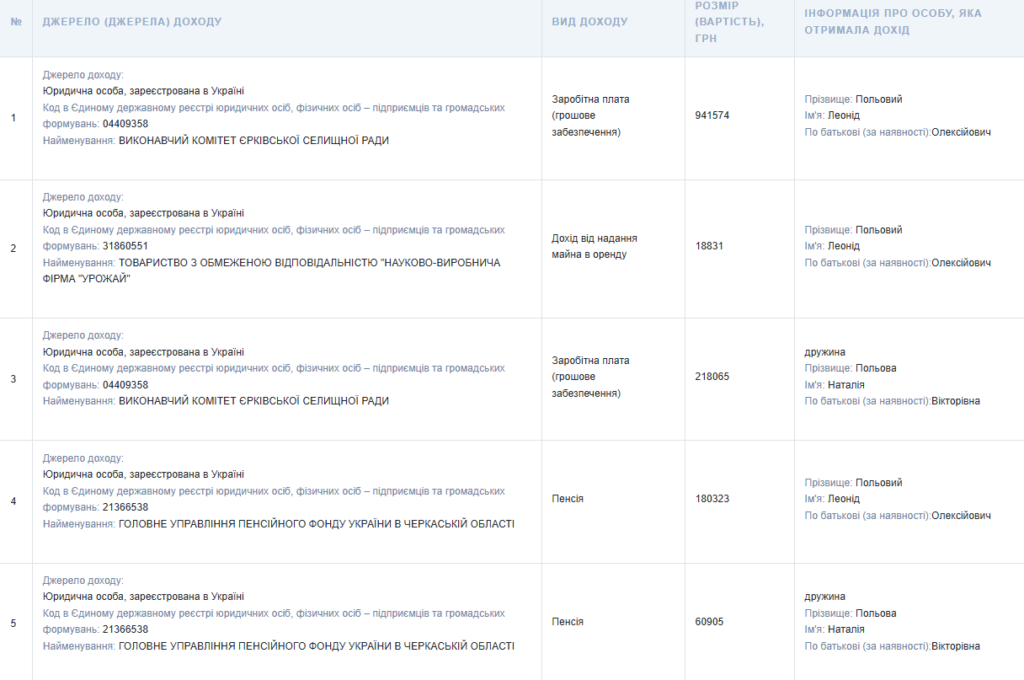Click the "№" column header
This screenshot has width=1024, height=680.
point(15,21)
